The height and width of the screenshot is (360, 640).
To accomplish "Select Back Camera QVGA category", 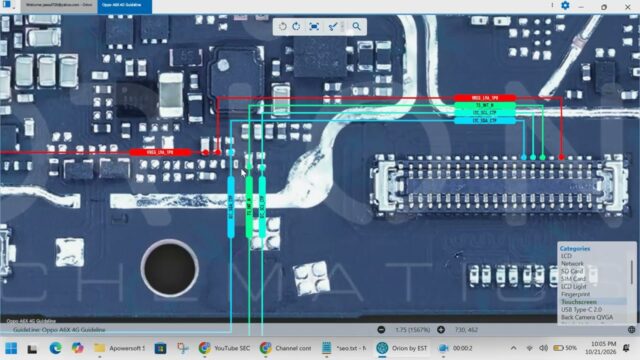I will 587,317.
